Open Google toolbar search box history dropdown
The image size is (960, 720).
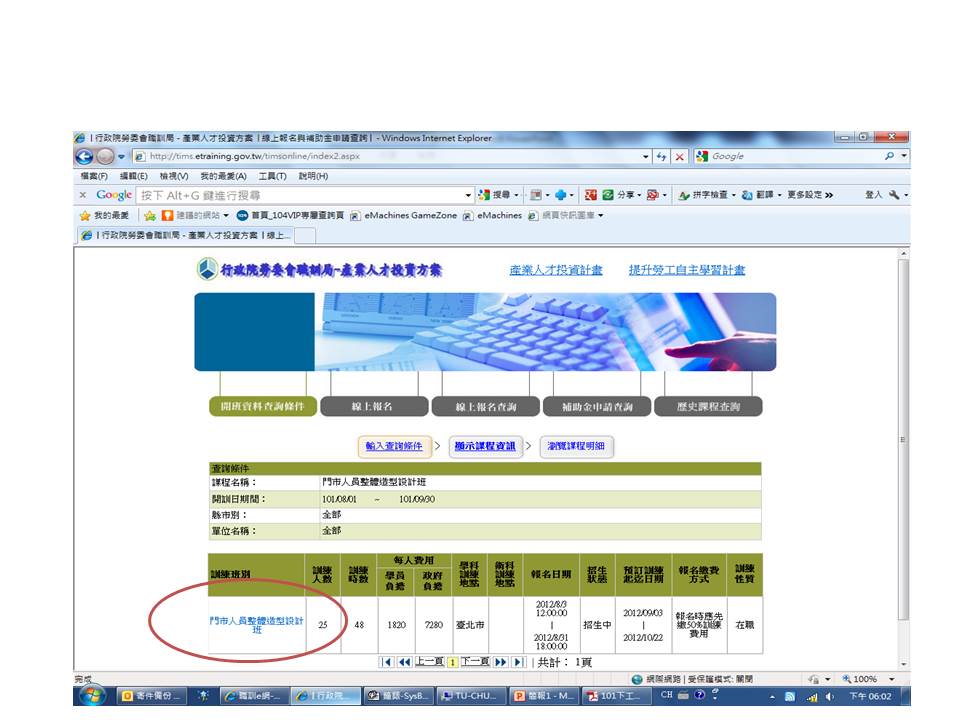[x=468, y=195]
